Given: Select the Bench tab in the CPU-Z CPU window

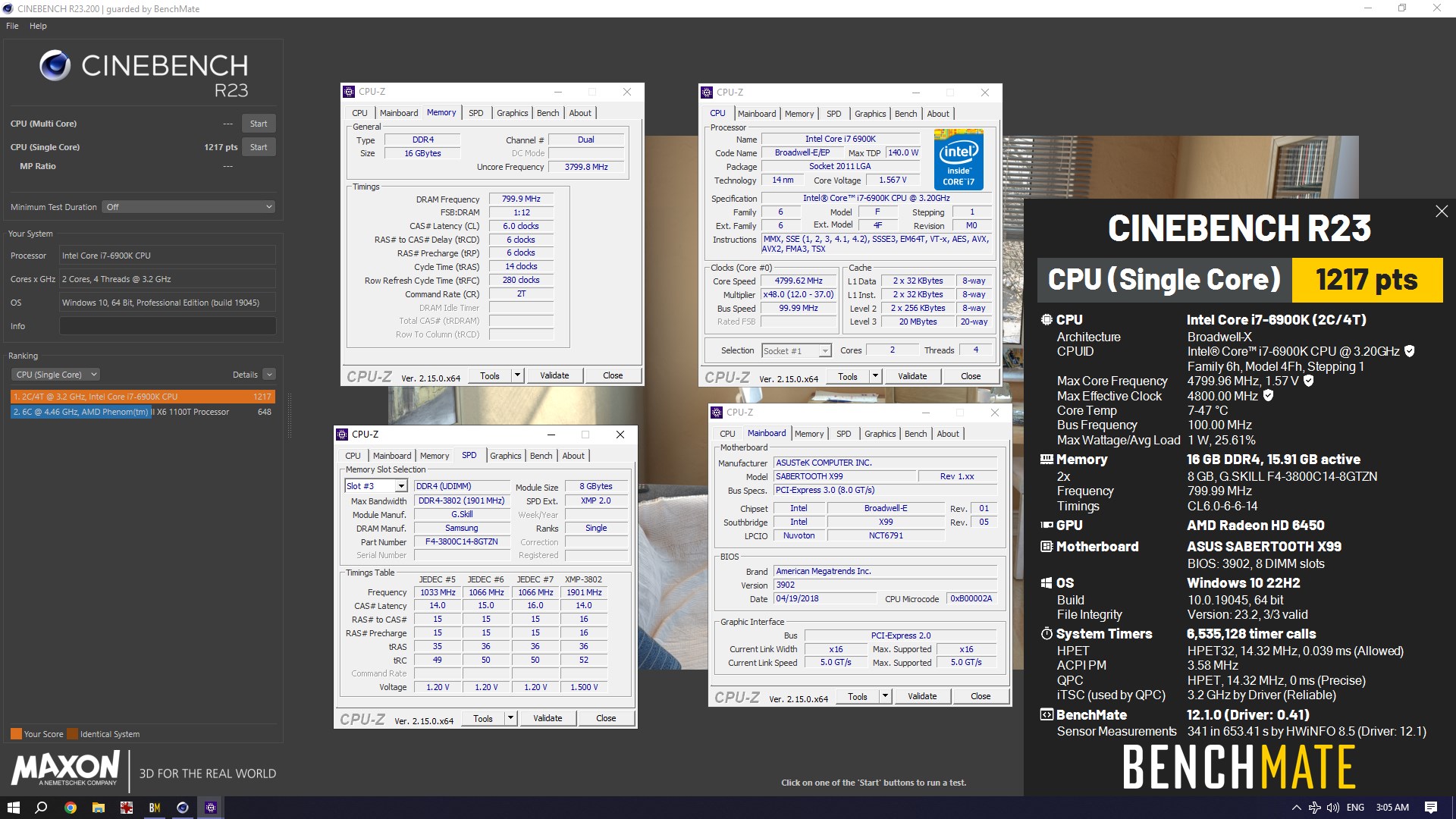Looking at the screenshot, I should pyautogui.click(x=905, y=114).
